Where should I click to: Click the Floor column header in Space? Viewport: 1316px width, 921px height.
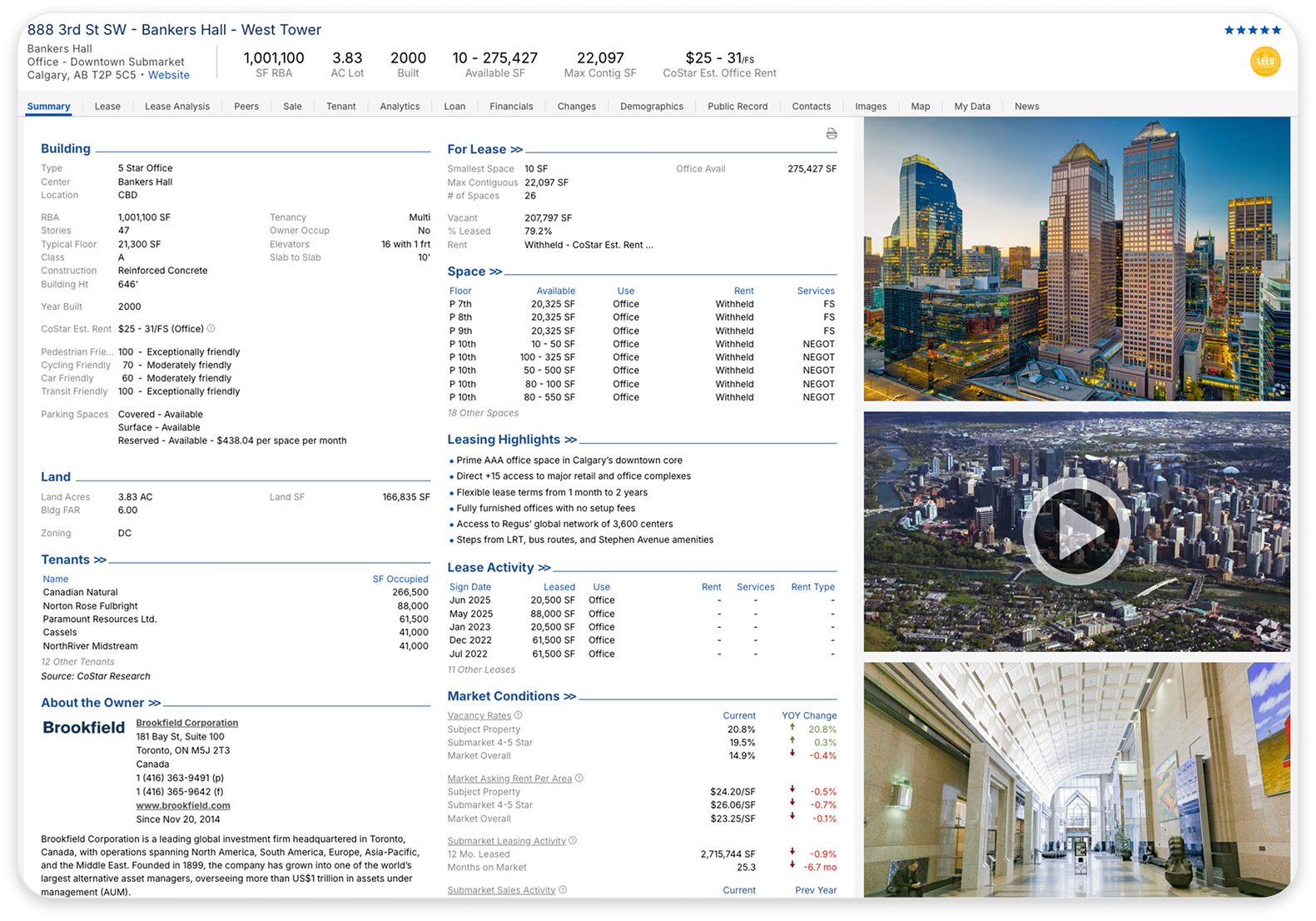click(x=460, y=291)
